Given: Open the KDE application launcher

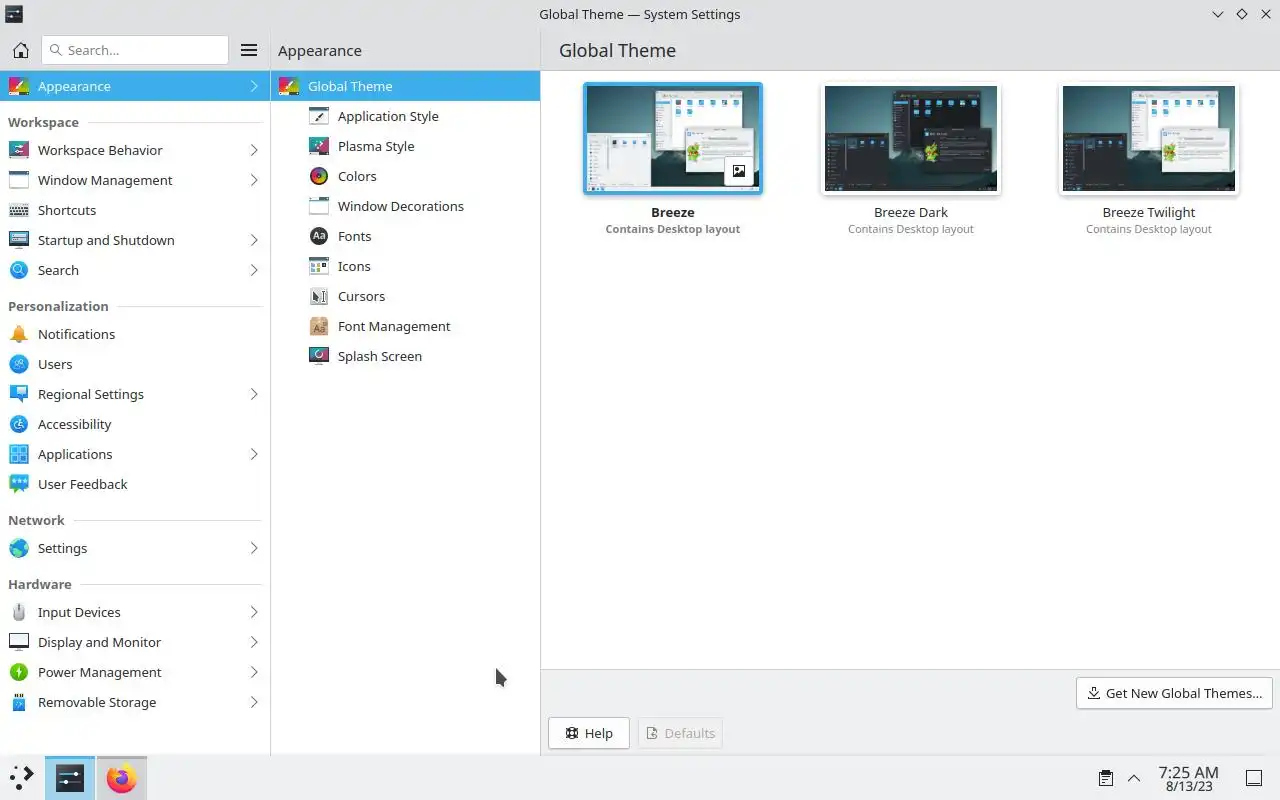Looking at the screenshot, I should tap(21, 778).
